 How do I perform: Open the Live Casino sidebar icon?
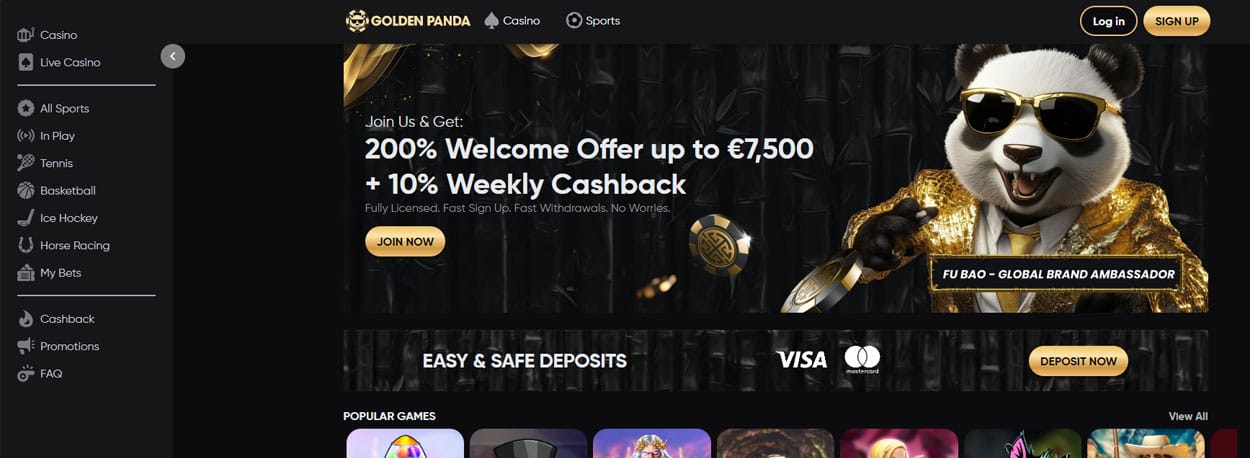point(26,62)
